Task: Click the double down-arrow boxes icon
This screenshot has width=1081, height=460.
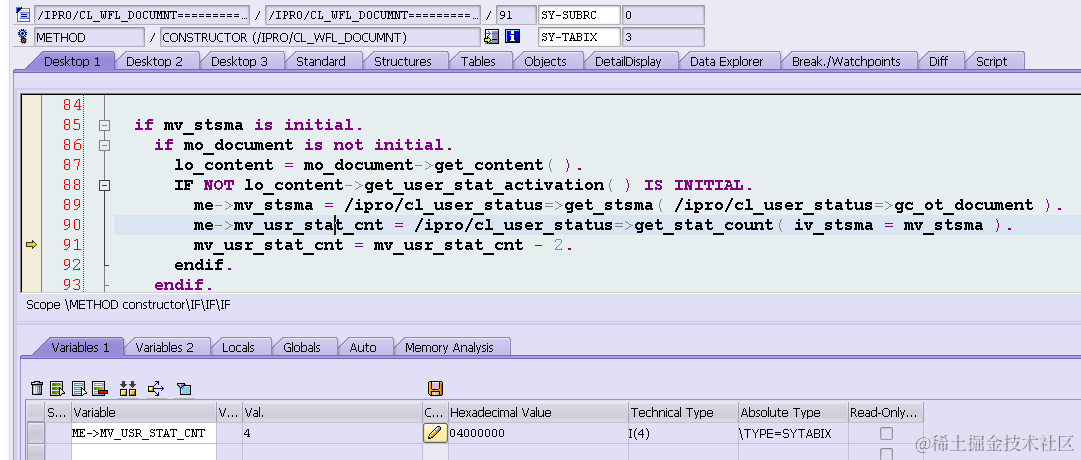Action: point(128,388)
